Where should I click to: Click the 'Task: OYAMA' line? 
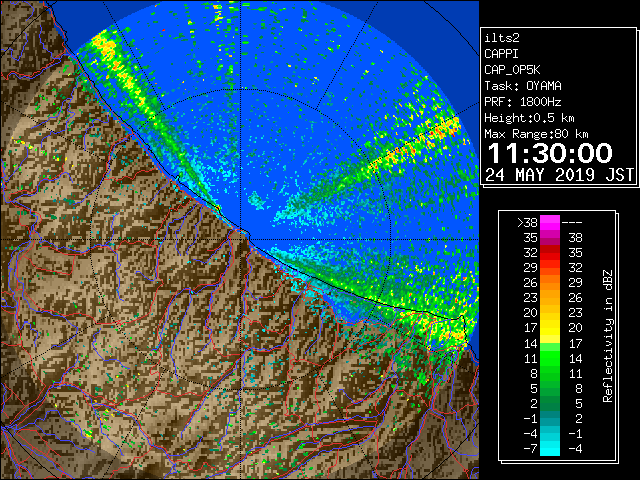[x=523, y=86]
